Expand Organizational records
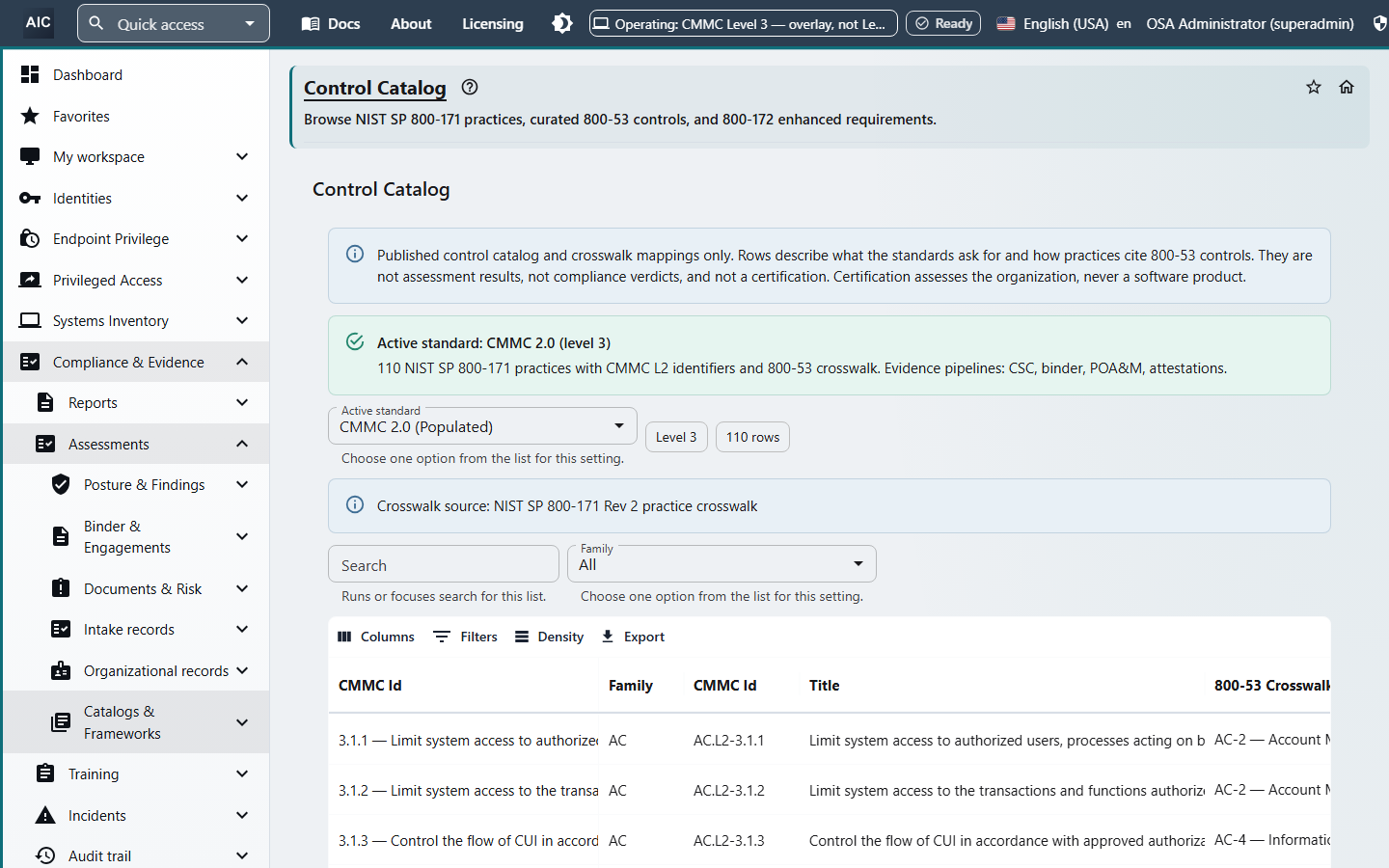The width and height of the screenshot is (1389, 868). (135, 670)
